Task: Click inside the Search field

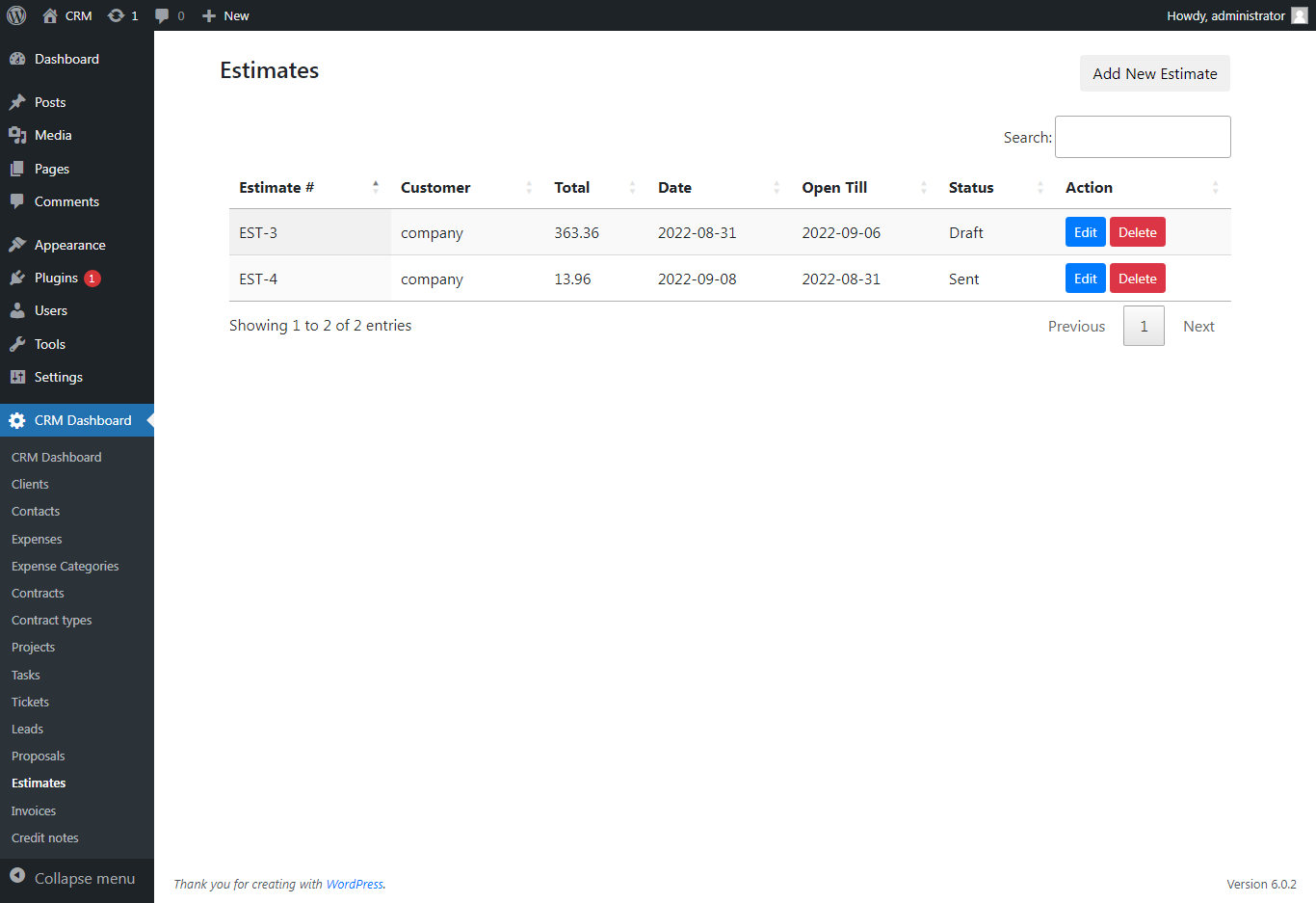Action: coord(1143,136)
